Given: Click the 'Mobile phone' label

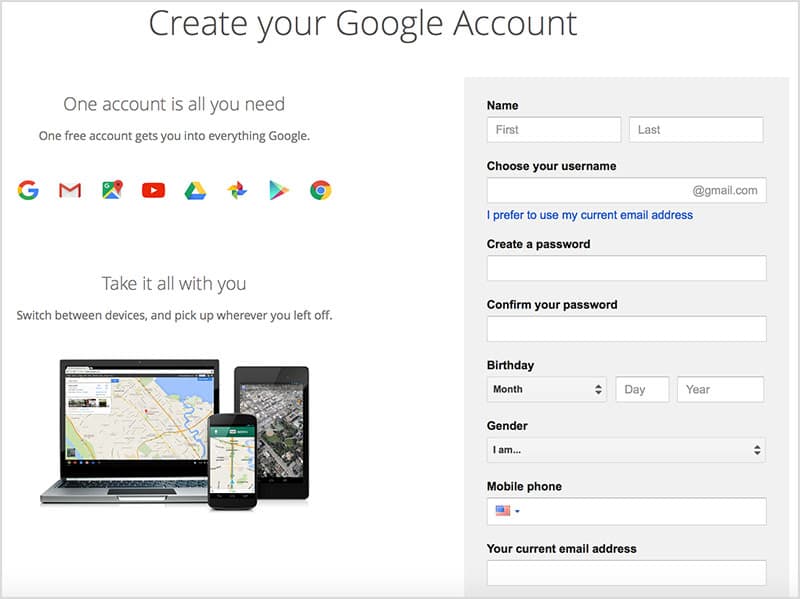Looking at the screenshot, I should tap(524, 487).
